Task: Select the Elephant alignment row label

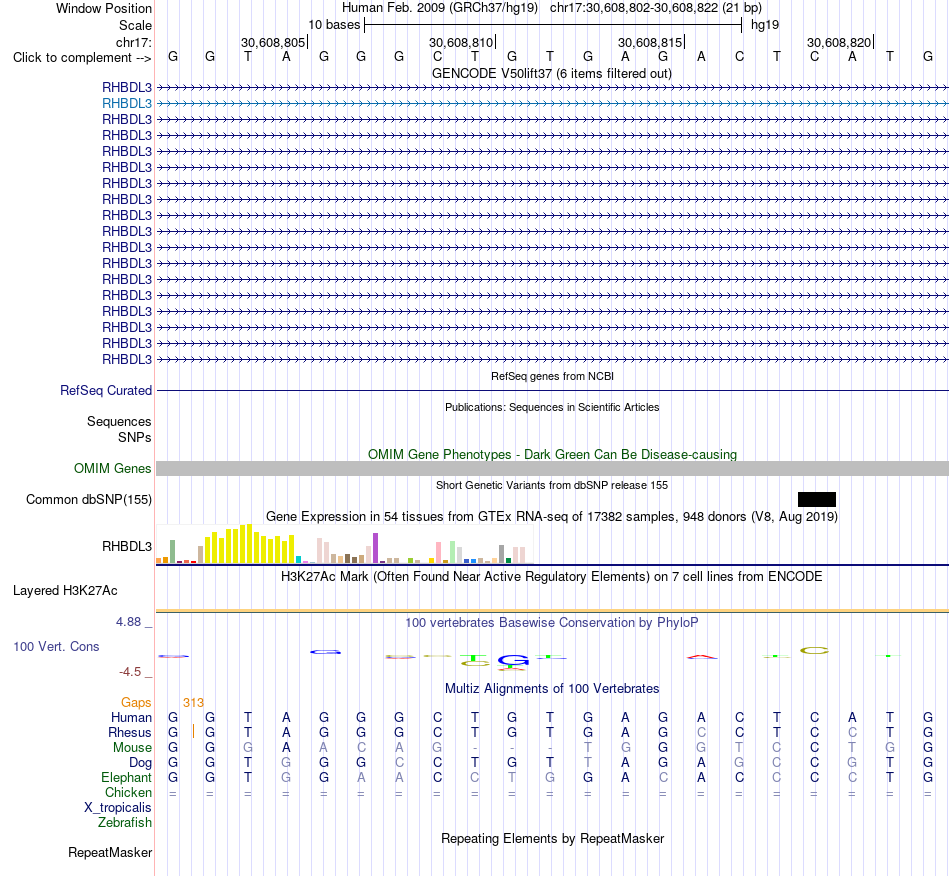Action: pyautogui.click(x=126, y=777)
